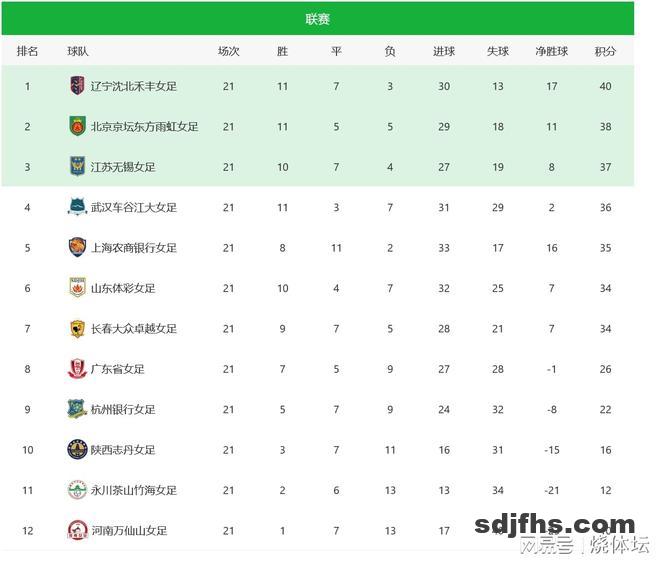Open the 山东体彩女足 team name link
Image resolution: width=660 pixels, height=563 pixels.
pyautogui.click(x=123, y=288)
